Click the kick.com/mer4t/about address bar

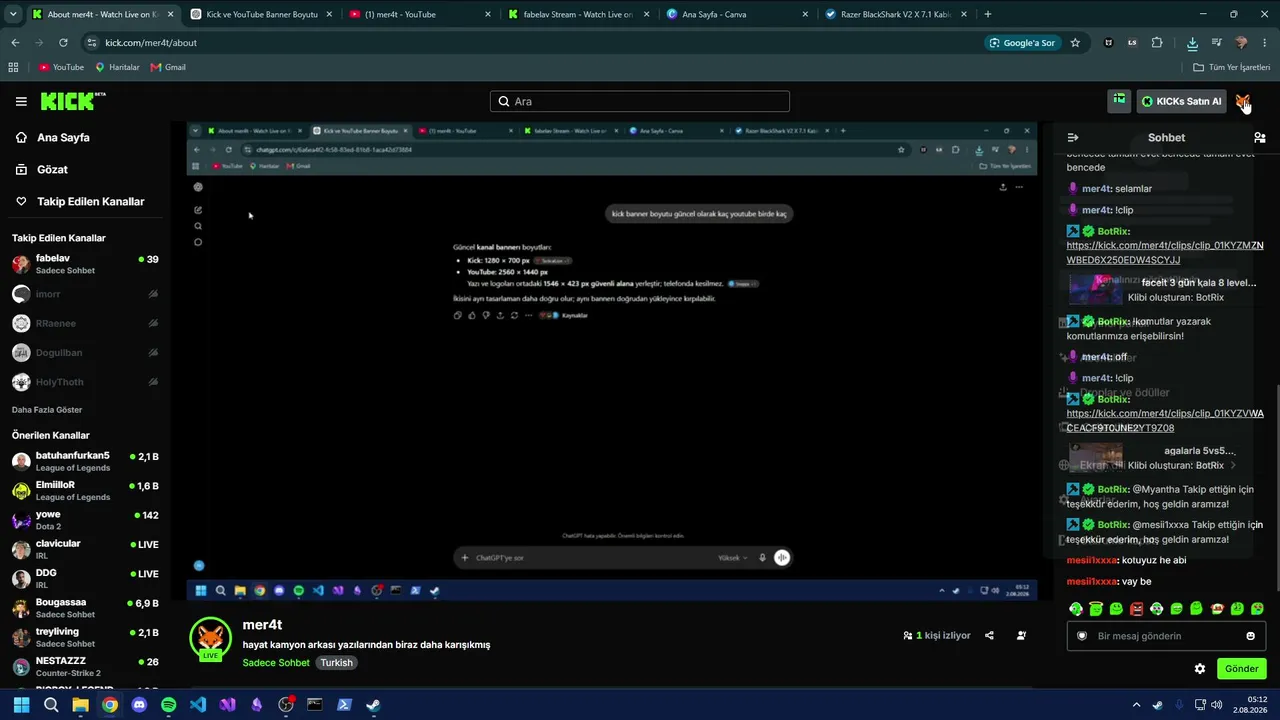click(530, 43)
